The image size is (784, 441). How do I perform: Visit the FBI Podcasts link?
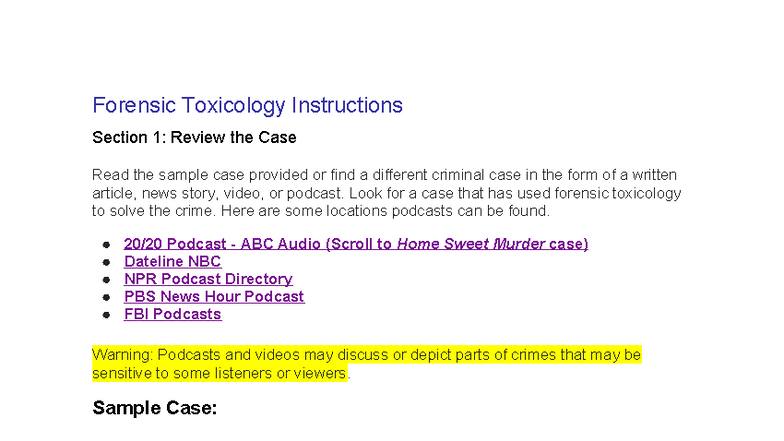(x=172, y=314)
